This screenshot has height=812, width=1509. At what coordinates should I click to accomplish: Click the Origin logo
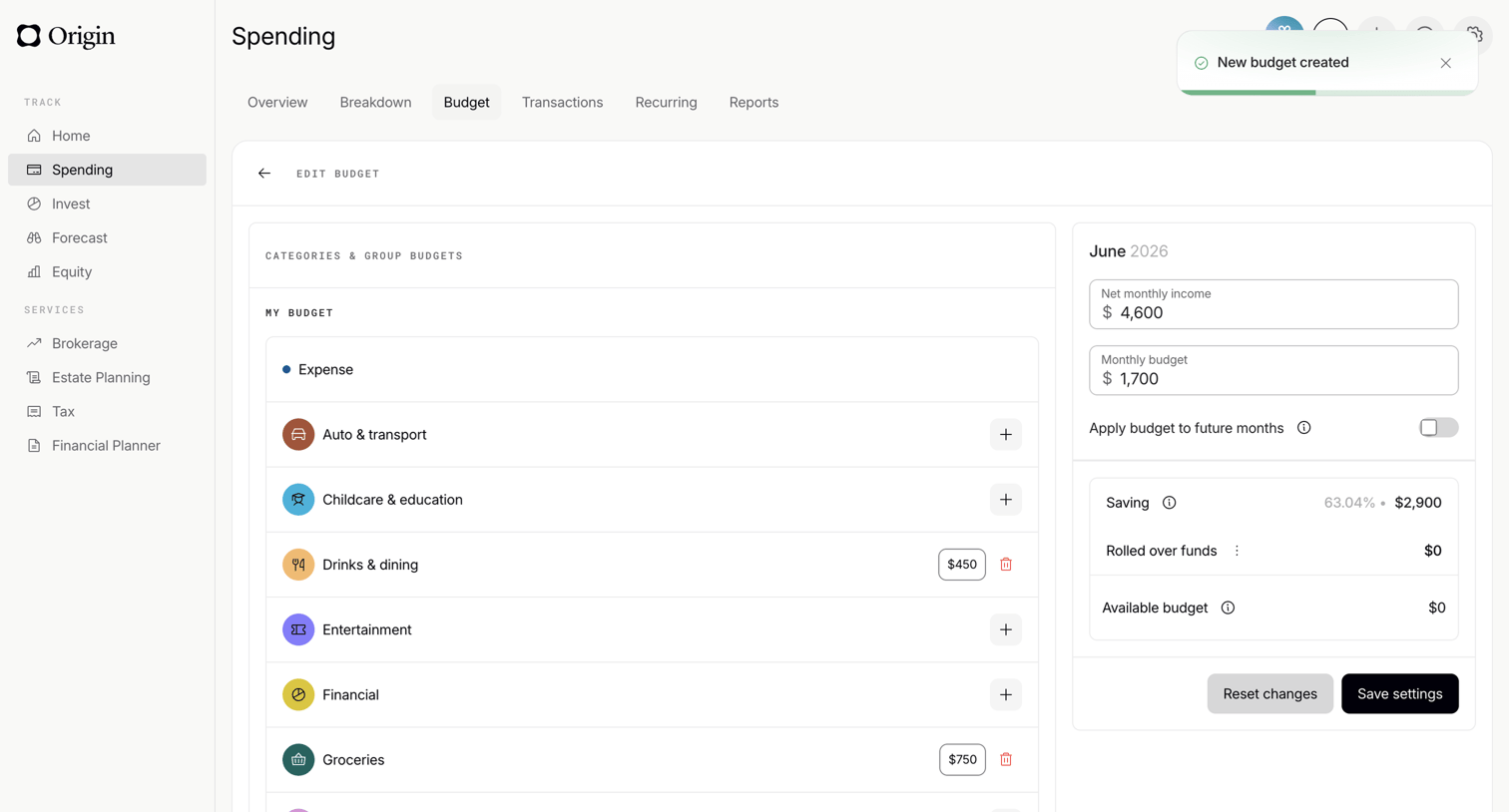[x=66, y=36]
